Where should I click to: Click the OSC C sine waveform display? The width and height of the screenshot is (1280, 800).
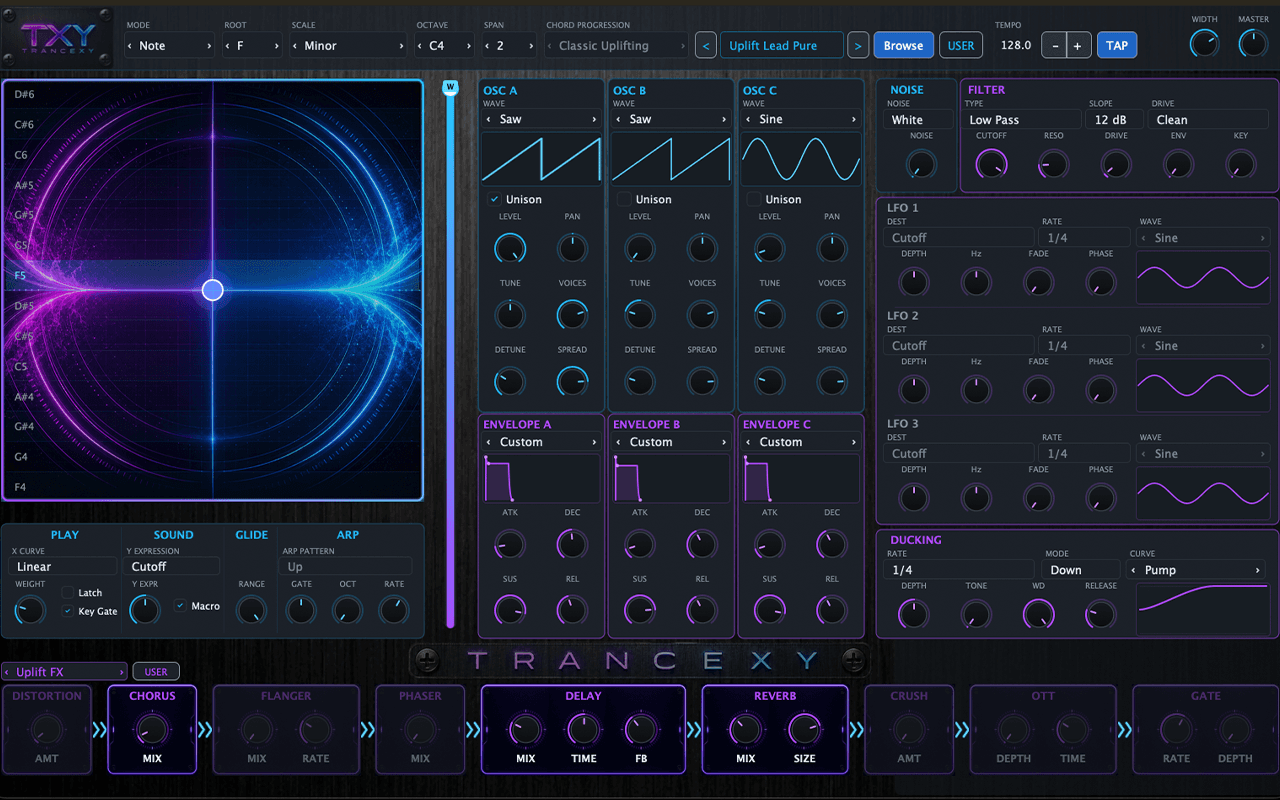pos(801,159)
